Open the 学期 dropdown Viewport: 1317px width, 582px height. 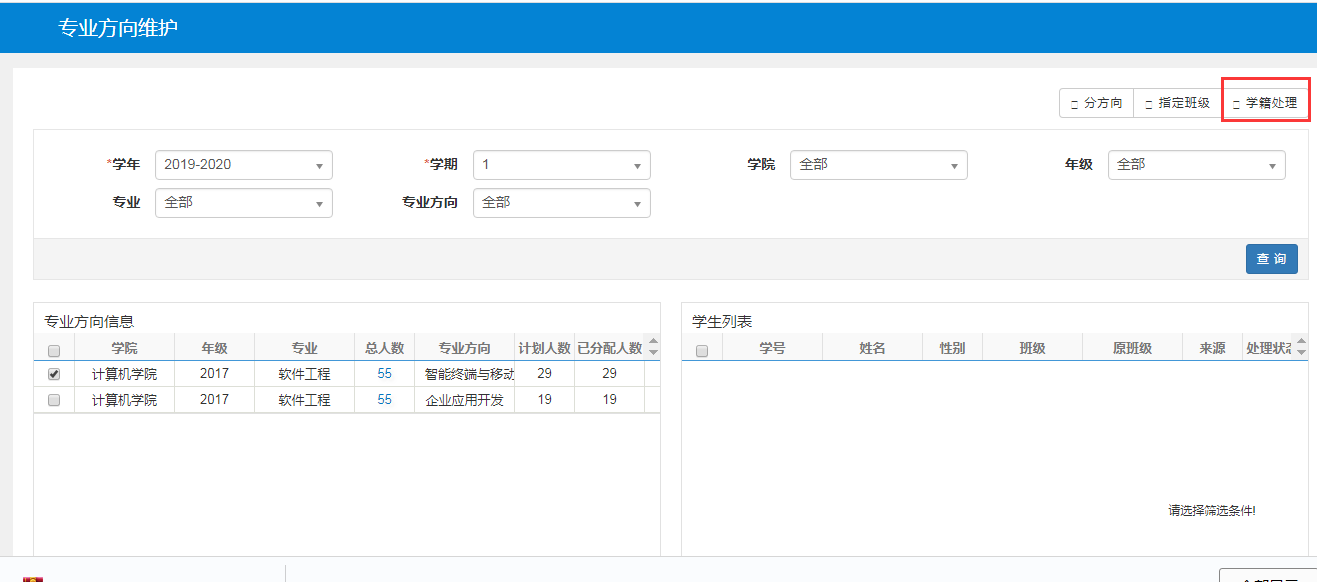click(561, 165)
